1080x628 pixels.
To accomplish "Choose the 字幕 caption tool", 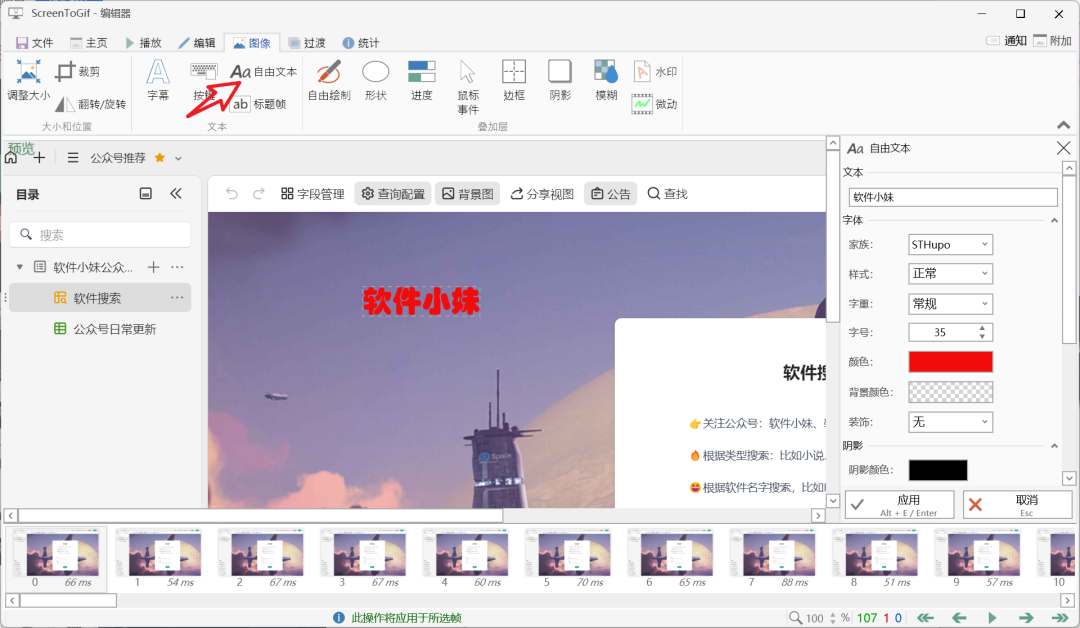I will point(158,81).
